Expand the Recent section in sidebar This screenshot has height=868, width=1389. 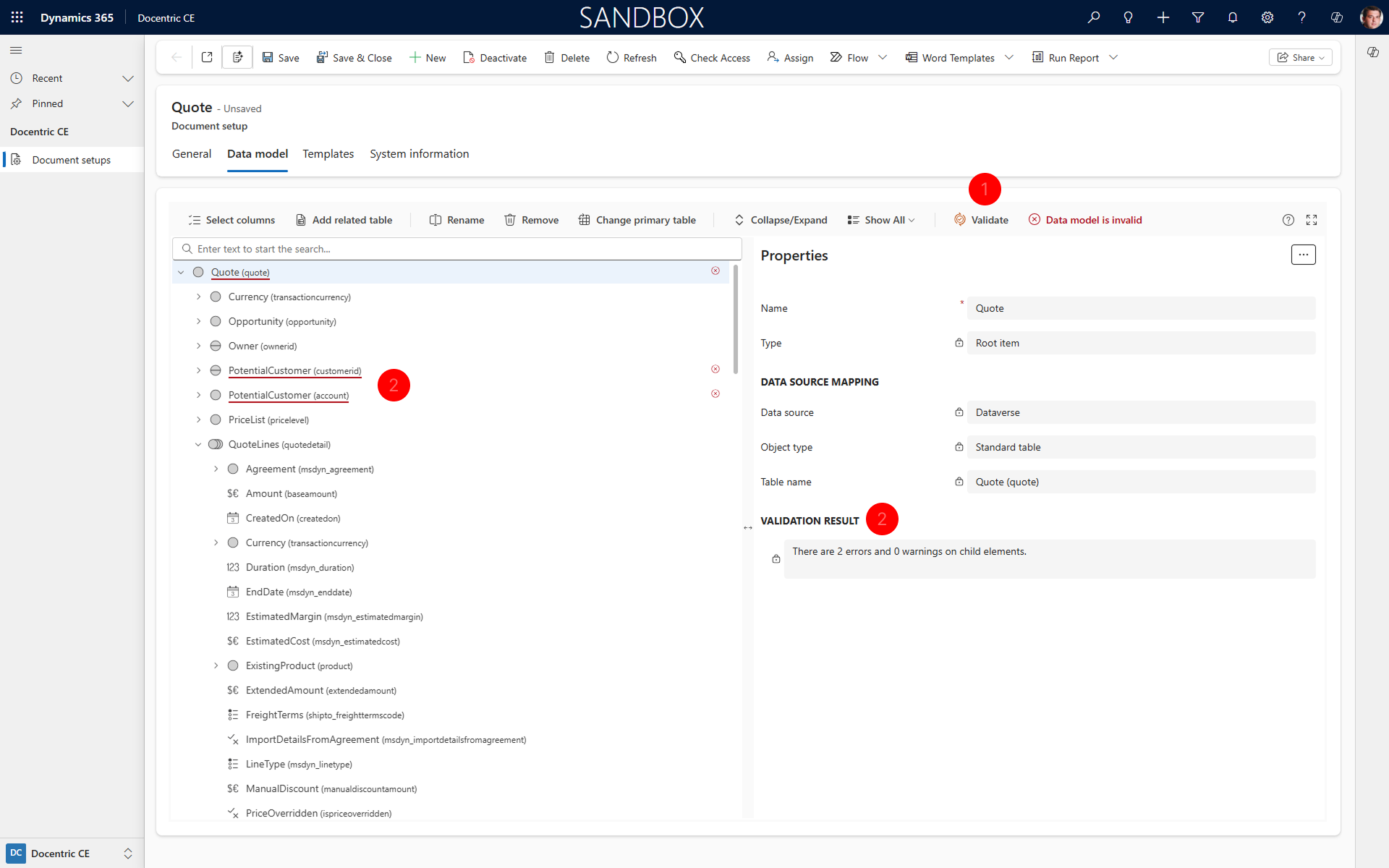pos(128,78)
